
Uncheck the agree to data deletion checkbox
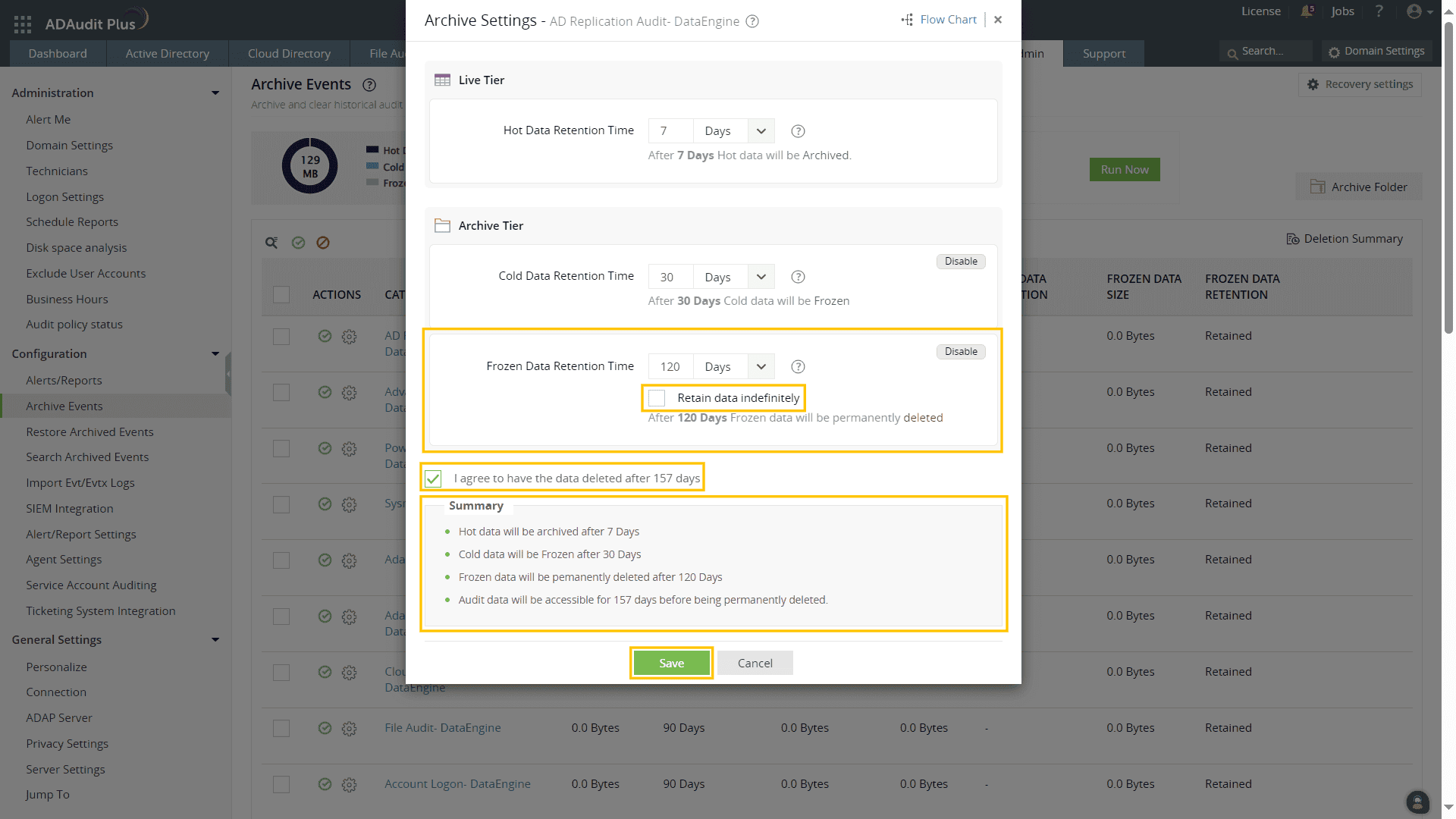click(x=433, y=479)
